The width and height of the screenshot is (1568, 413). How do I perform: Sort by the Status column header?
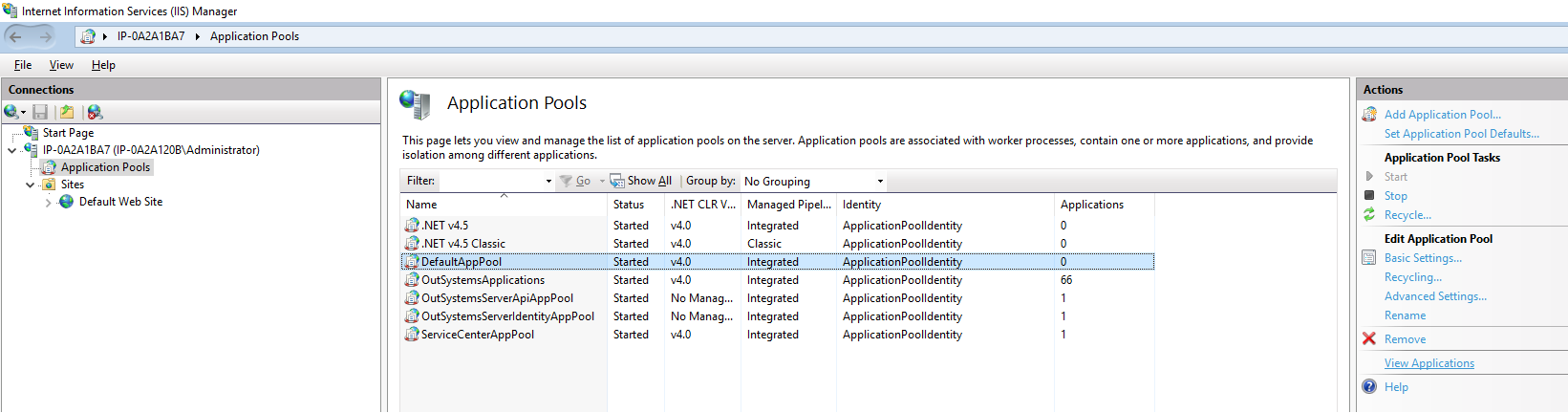pos(635,204)
